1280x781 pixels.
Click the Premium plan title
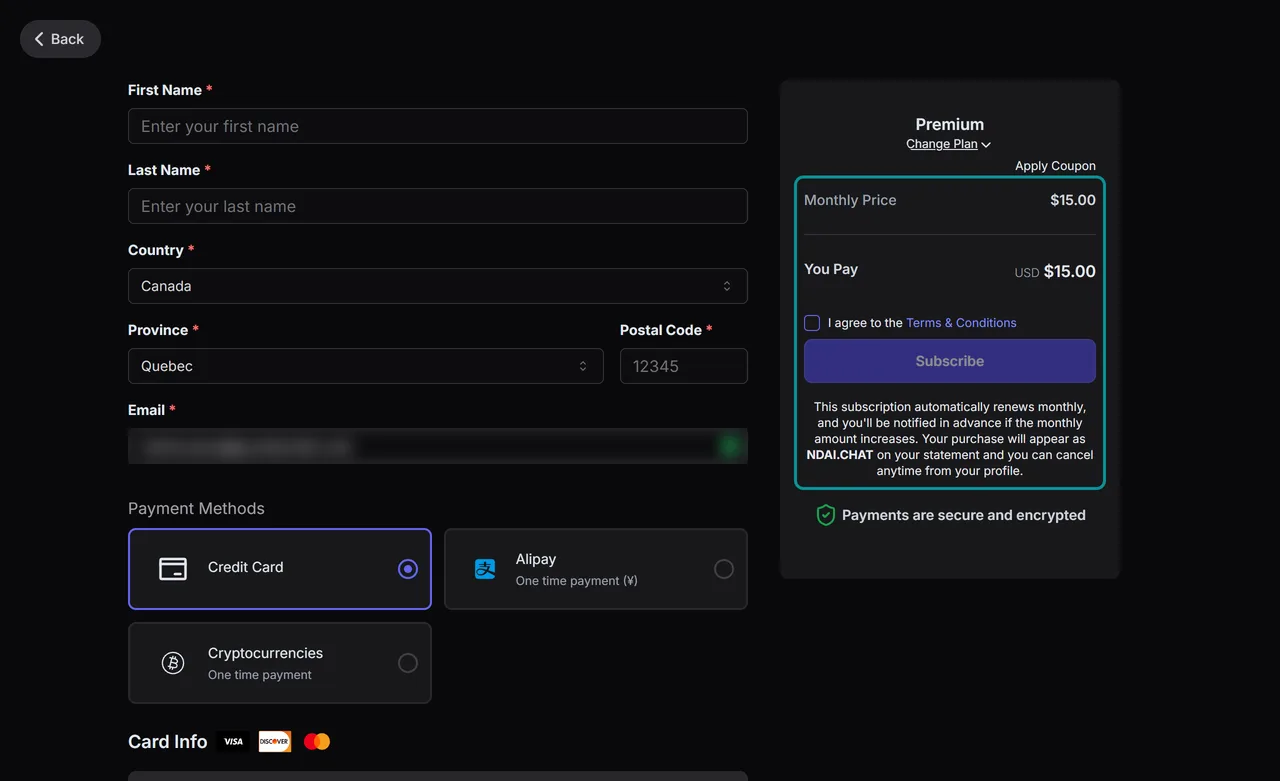pos(950,124)
